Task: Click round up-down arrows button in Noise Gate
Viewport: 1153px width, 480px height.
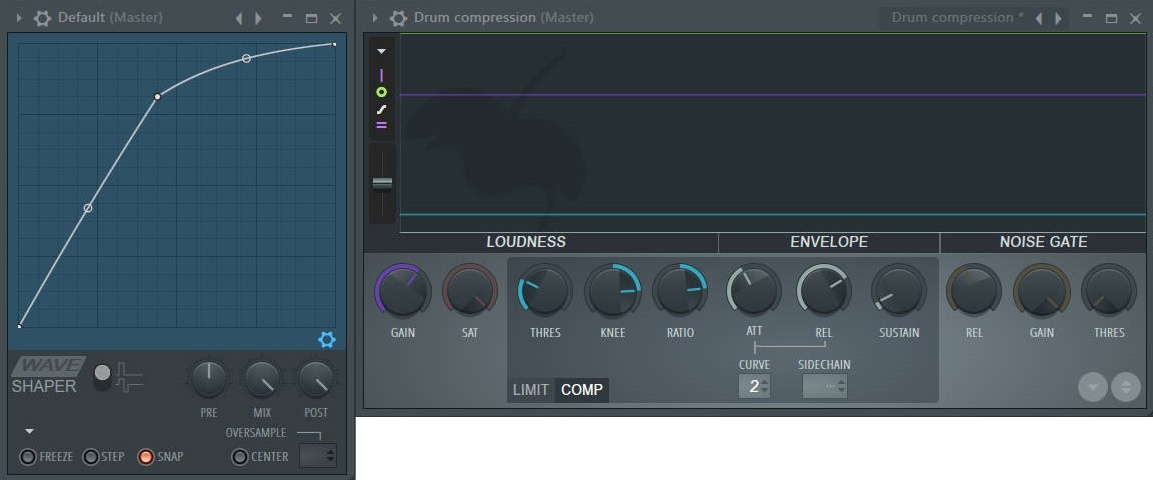Action: (1126, 387)
